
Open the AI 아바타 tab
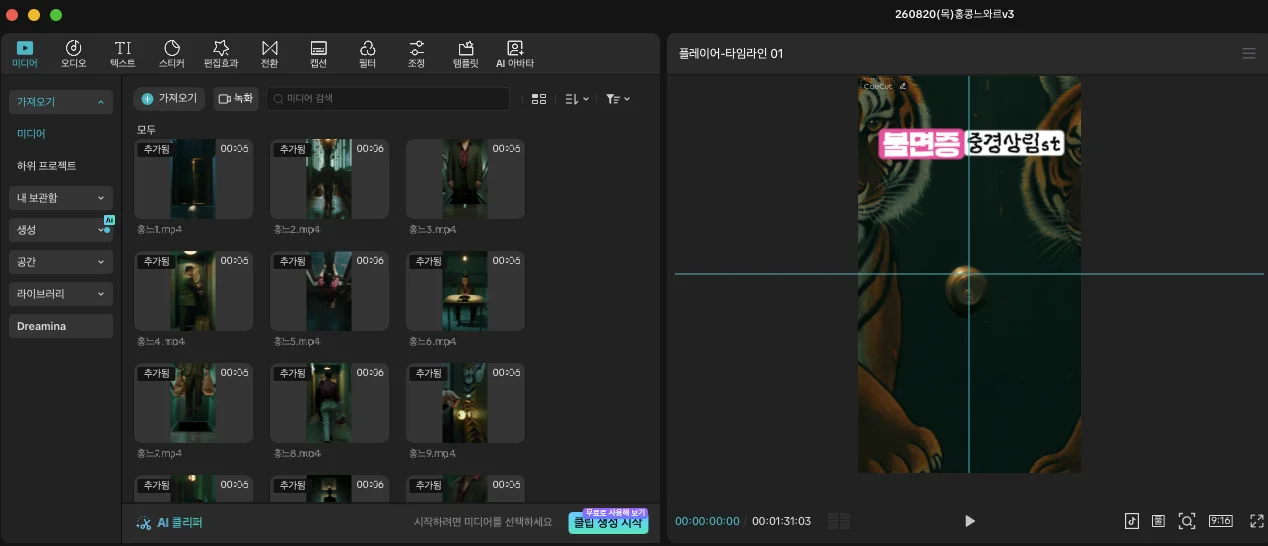tap(515, 54)
